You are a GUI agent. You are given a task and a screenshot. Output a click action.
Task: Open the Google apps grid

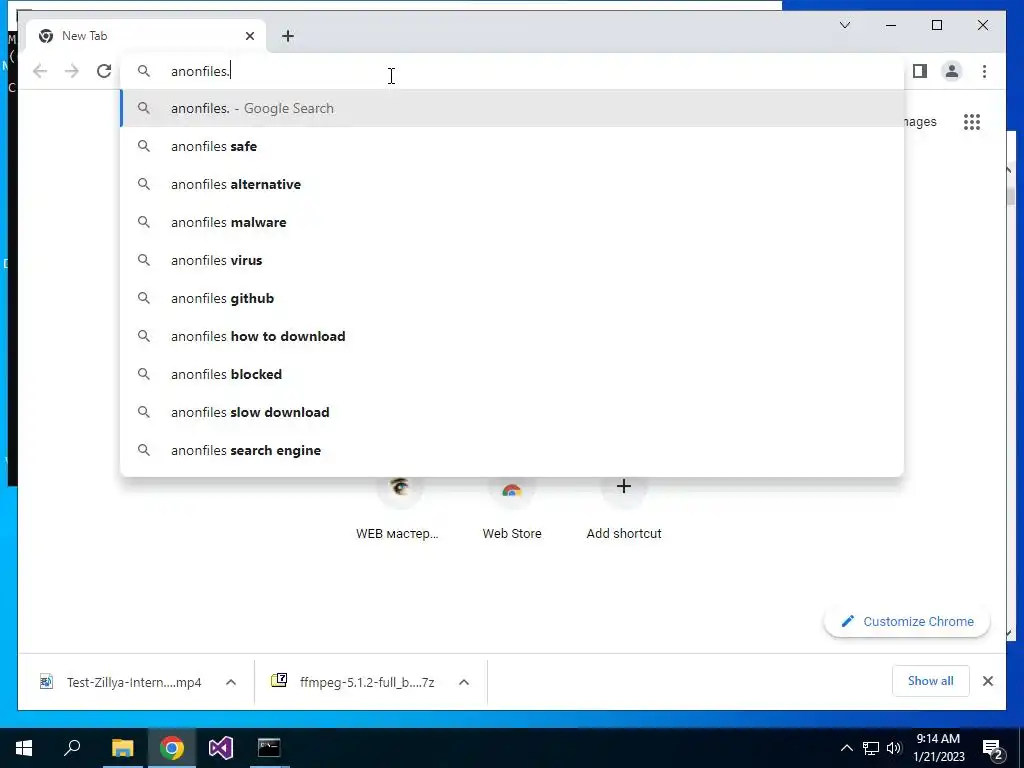972,122
